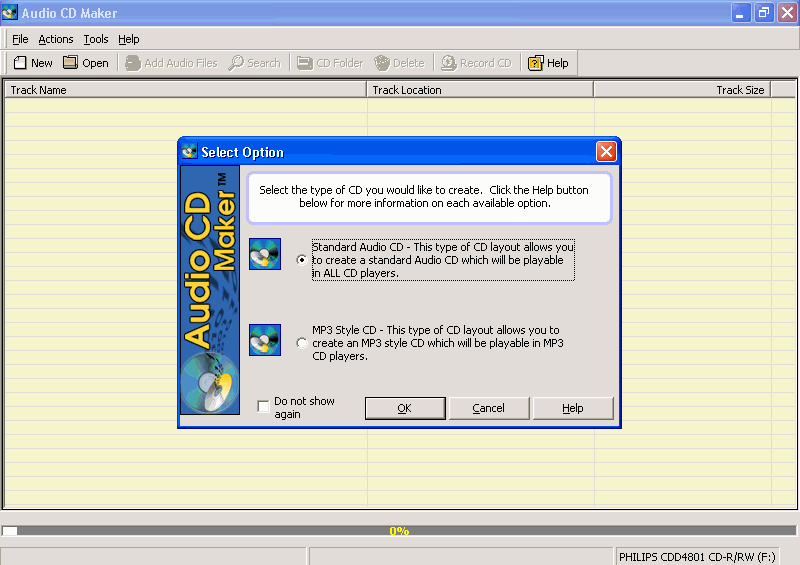Click the Open toolbar icon

(70, 62)
